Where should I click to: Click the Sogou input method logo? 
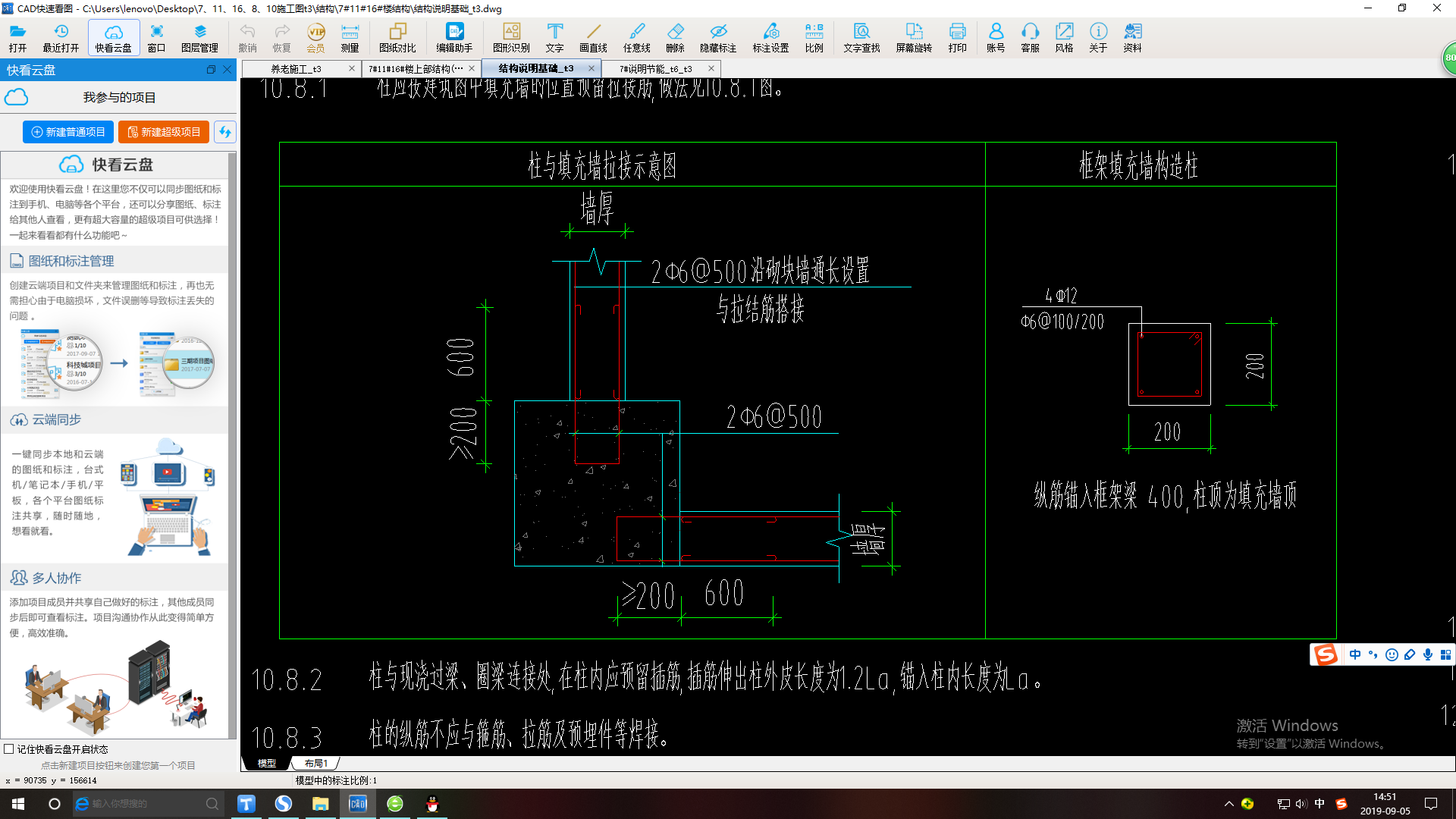pyautogui.click(x=1326, y=654)
